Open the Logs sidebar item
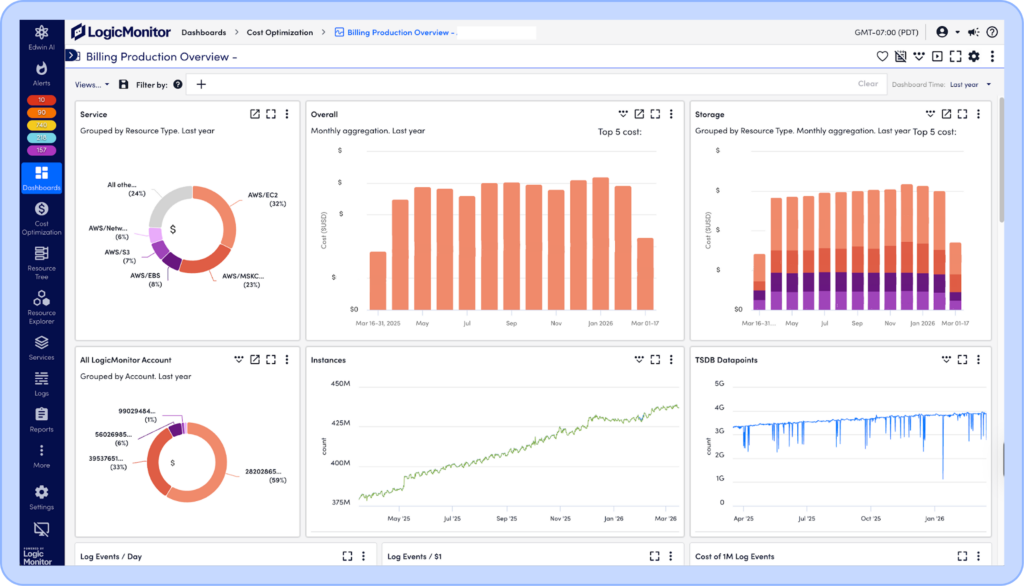 [41, 383]
